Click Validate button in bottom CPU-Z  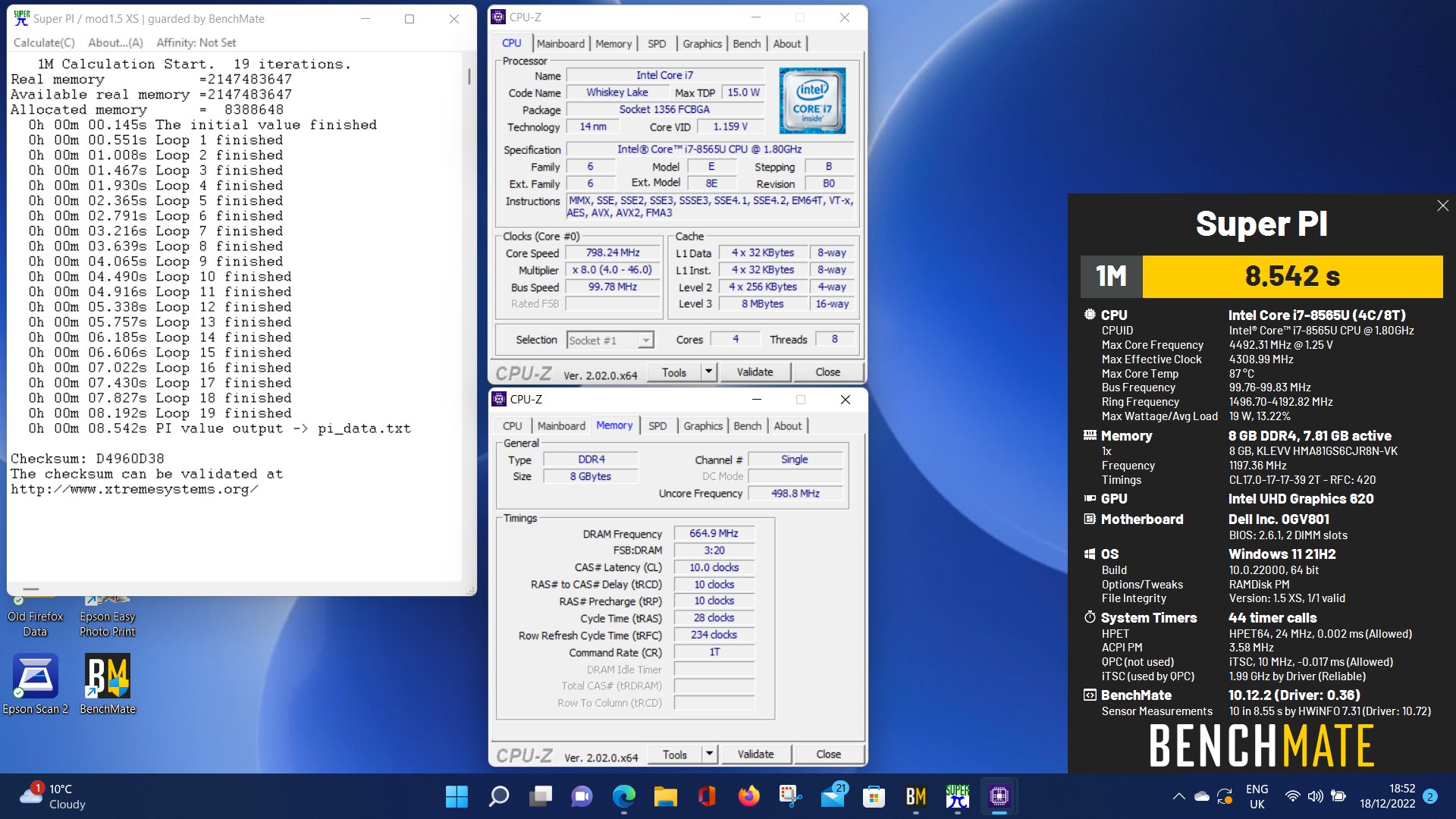click(x=755, y=754)
